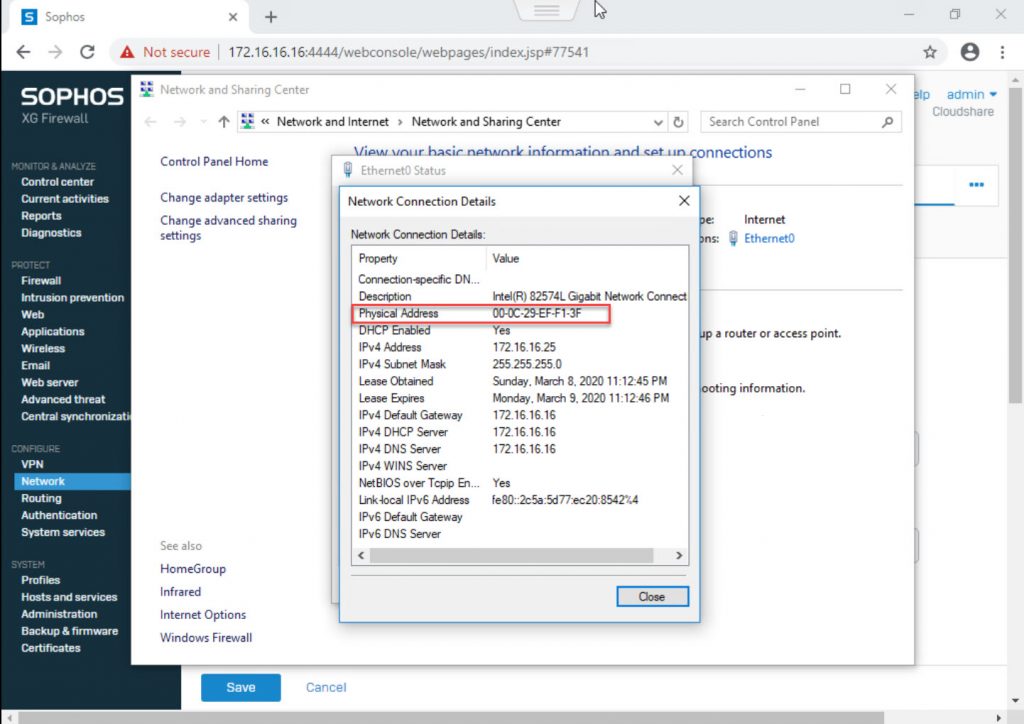Open Control Panel Home
Viewport: 1024px width, 724px height.
point(214,161)
